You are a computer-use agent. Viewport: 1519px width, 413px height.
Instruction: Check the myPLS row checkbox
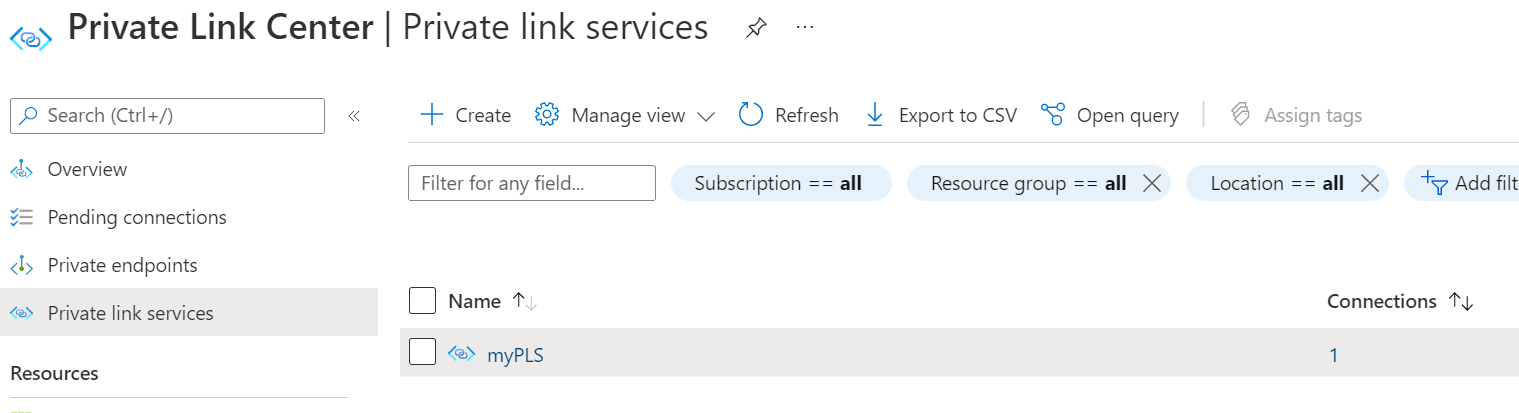click(423, 352)
